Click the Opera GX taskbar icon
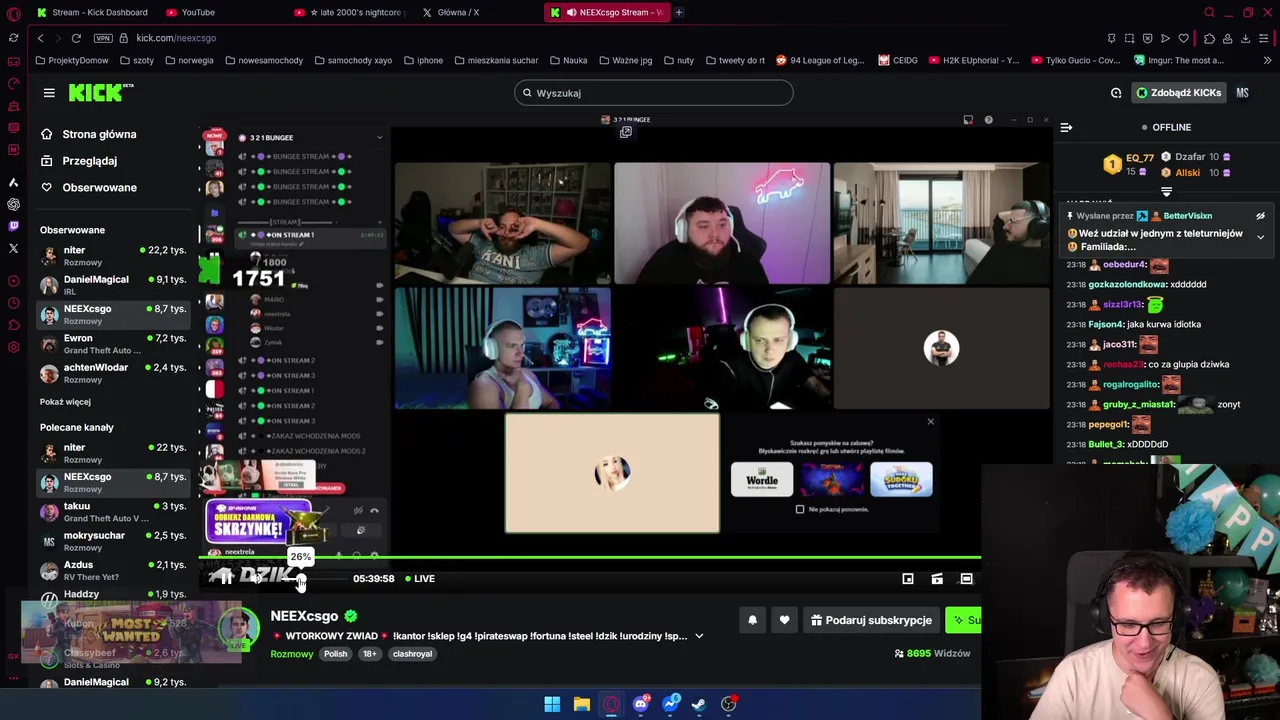1280x720 pixels. tap(611, 704)
